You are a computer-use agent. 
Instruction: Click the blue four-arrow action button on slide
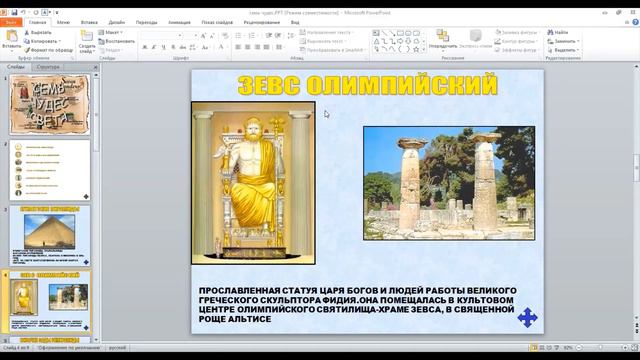(527, 318)
